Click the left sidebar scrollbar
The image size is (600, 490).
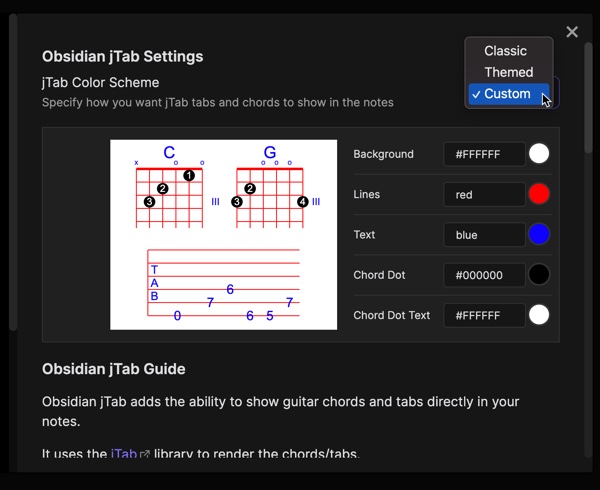[x=13, y=172]
